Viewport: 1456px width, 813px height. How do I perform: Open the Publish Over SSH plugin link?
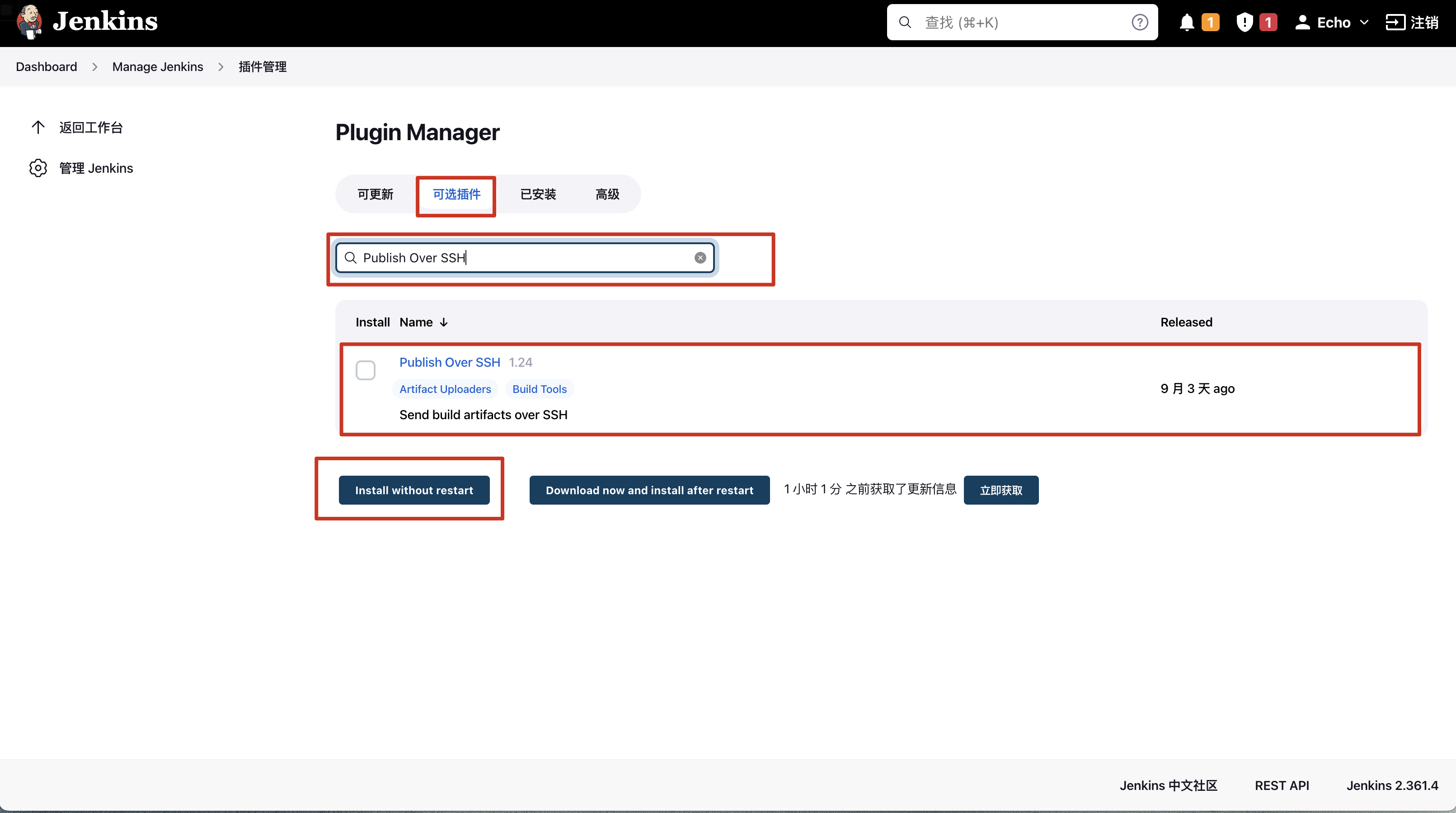(x=450, y=362)
